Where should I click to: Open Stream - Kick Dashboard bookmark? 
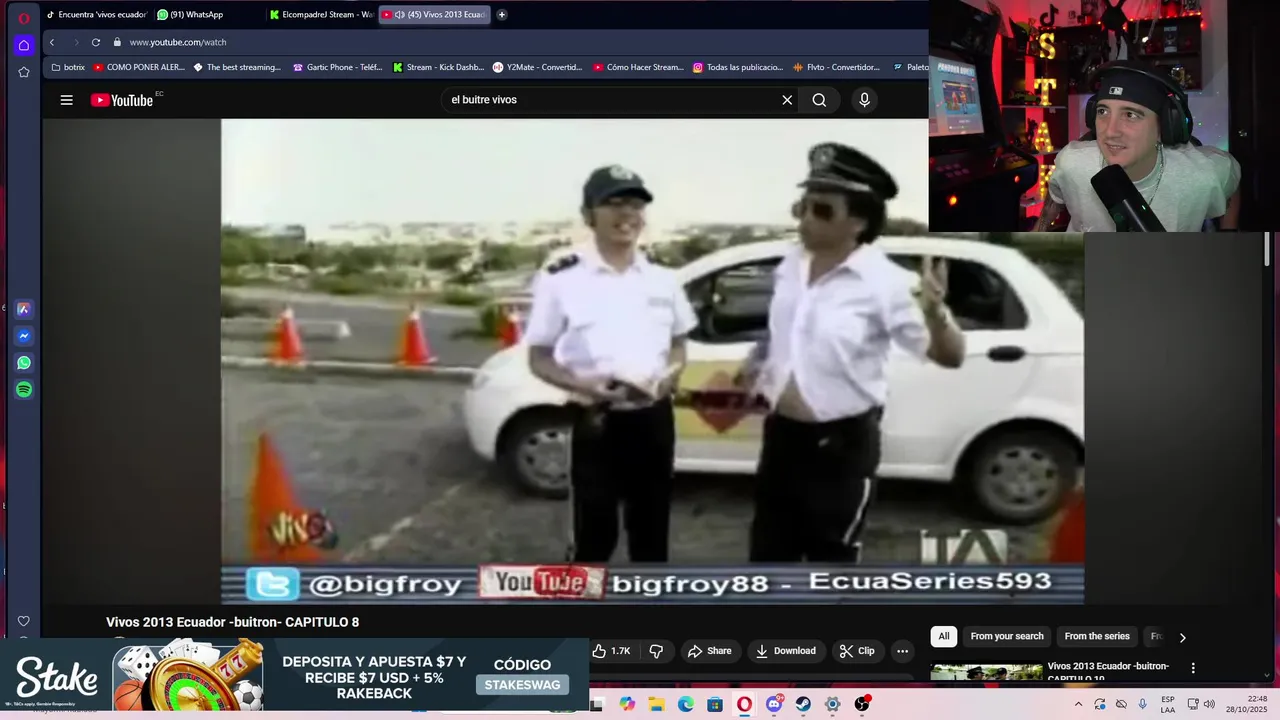pos(438,67)
